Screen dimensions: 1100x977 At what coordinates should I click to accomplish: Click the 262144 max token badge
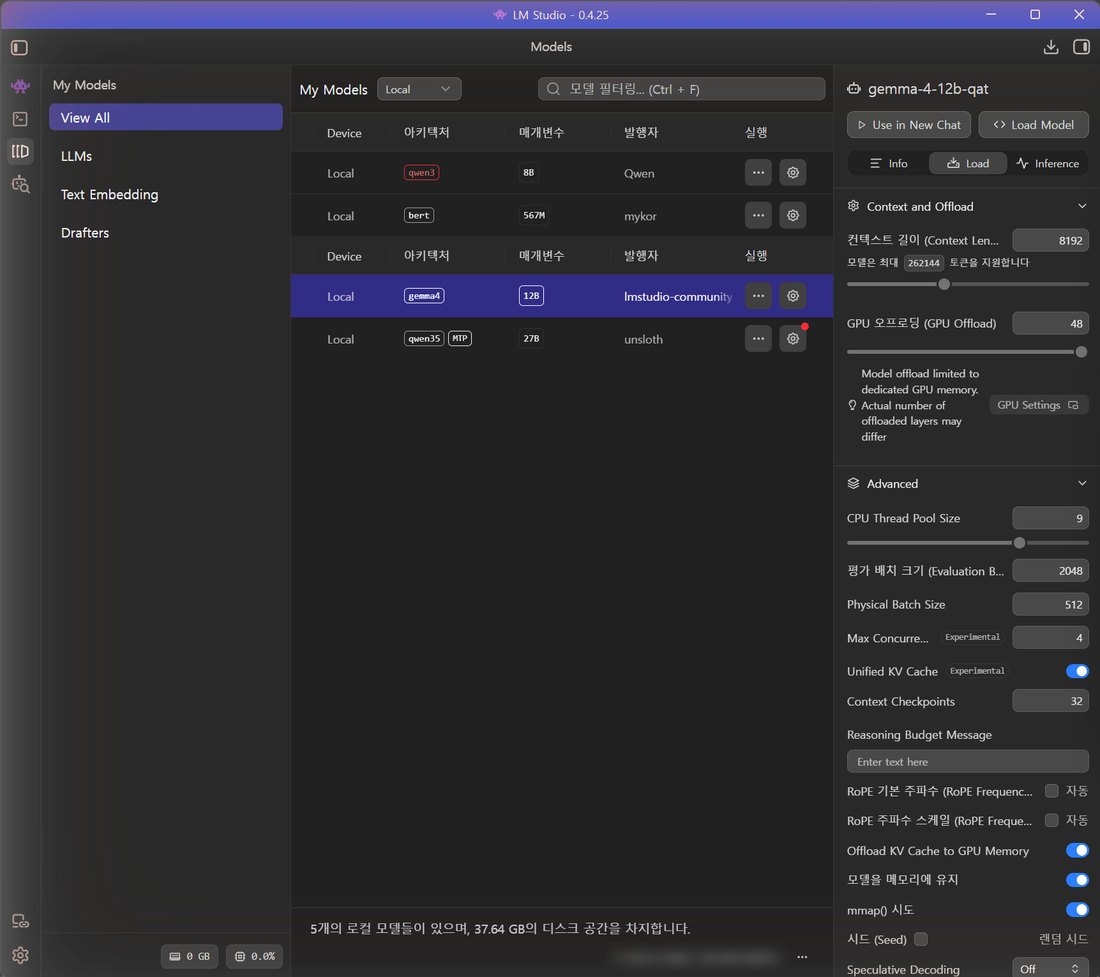point(923,263)
